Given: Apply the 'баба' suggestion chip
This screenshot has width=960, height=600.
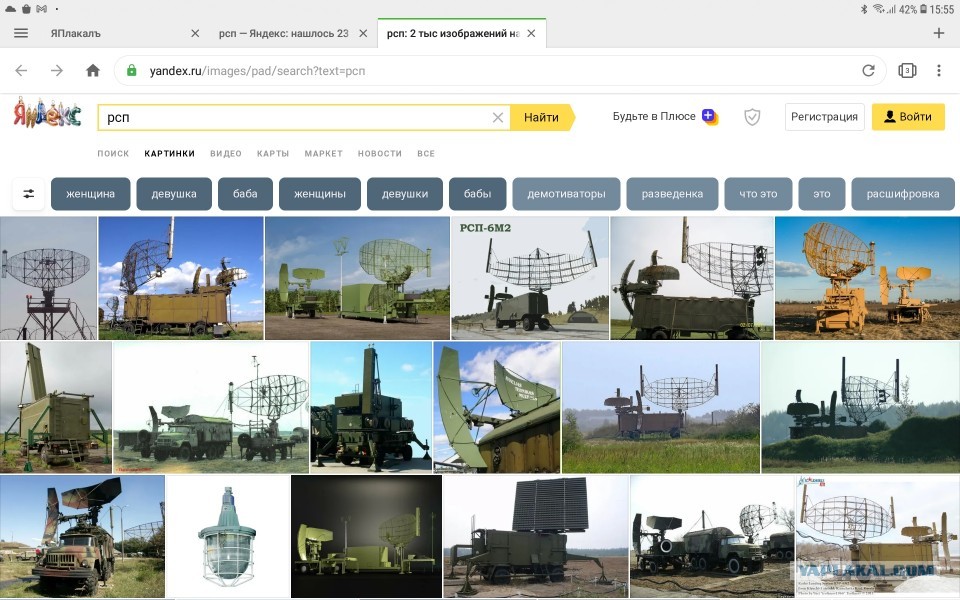Looking at the screenshot, I should pos(245,194).
